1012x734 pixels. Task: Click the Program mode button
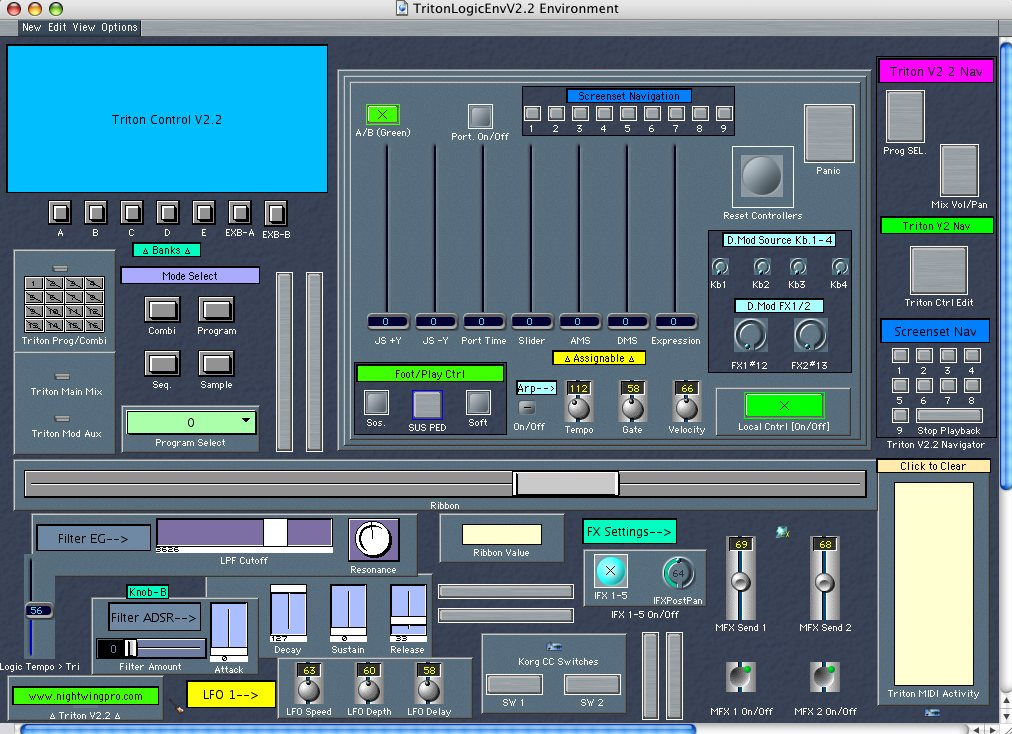coord(216,309)
